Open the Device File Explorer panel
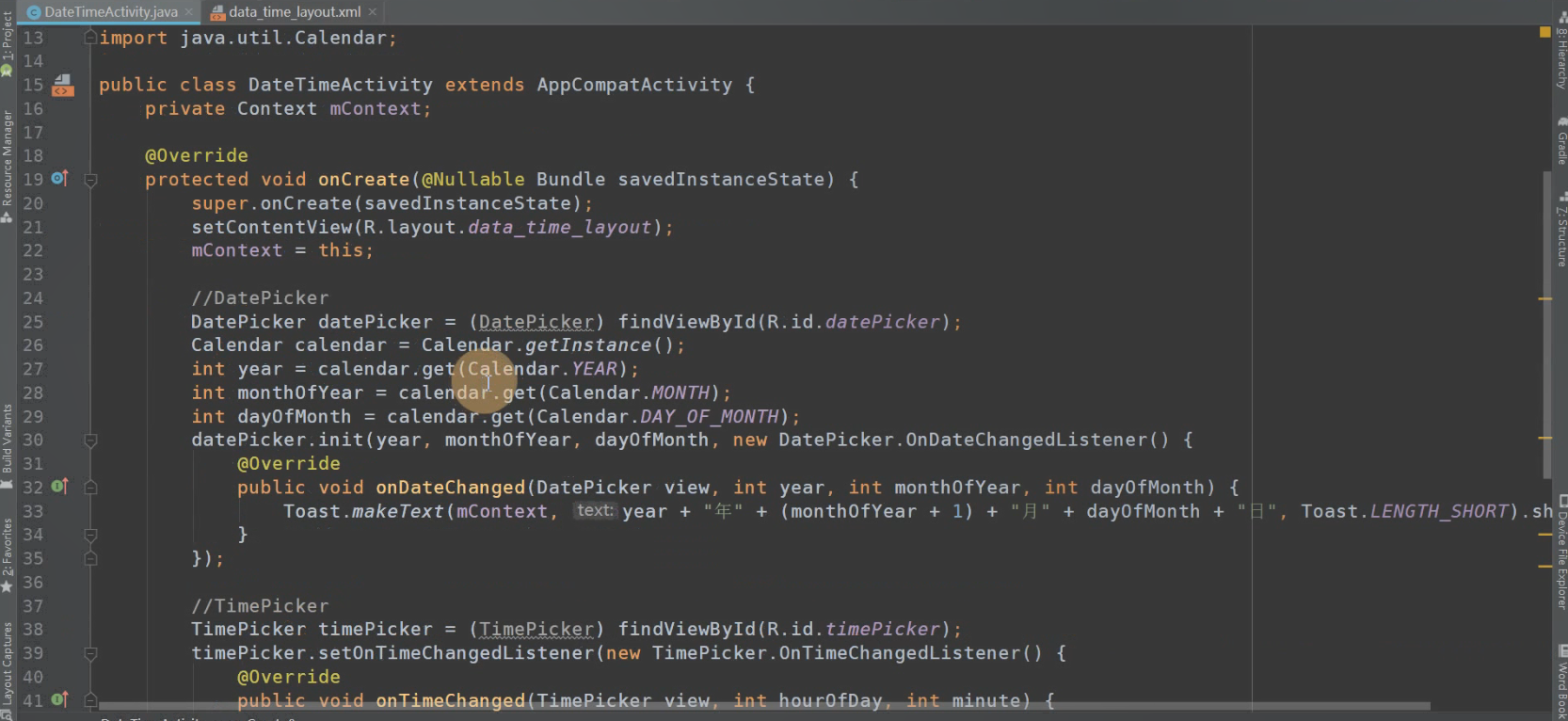 click(1560, 553)
